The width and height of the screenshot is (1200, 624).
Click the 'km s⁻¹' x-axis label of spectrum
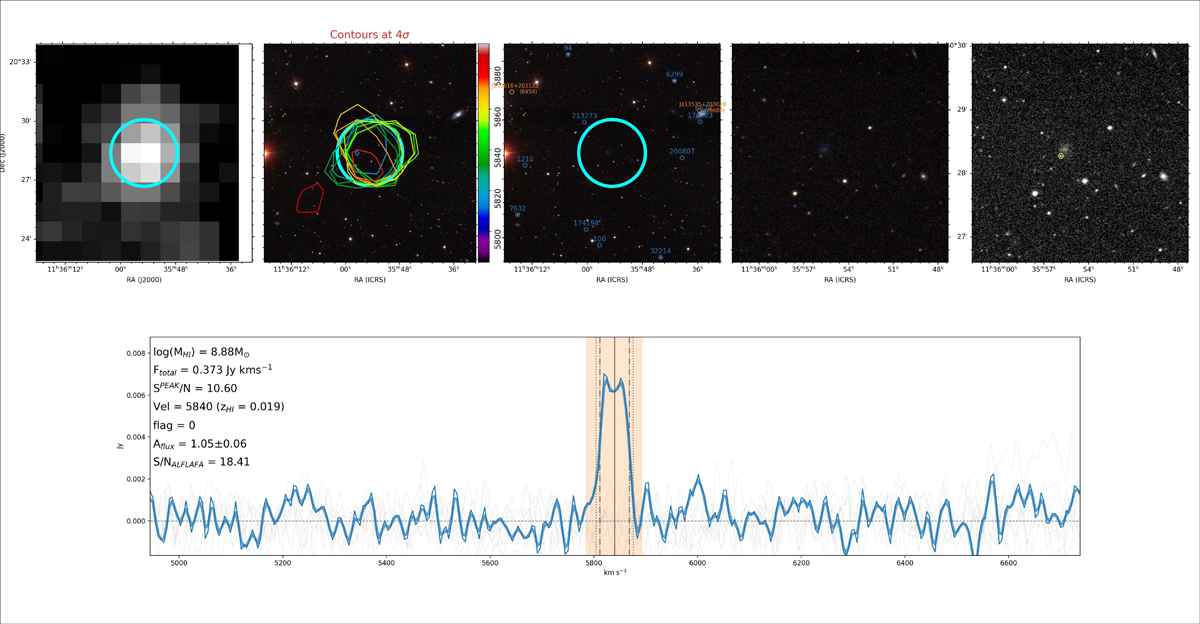[x=615, y=573]
